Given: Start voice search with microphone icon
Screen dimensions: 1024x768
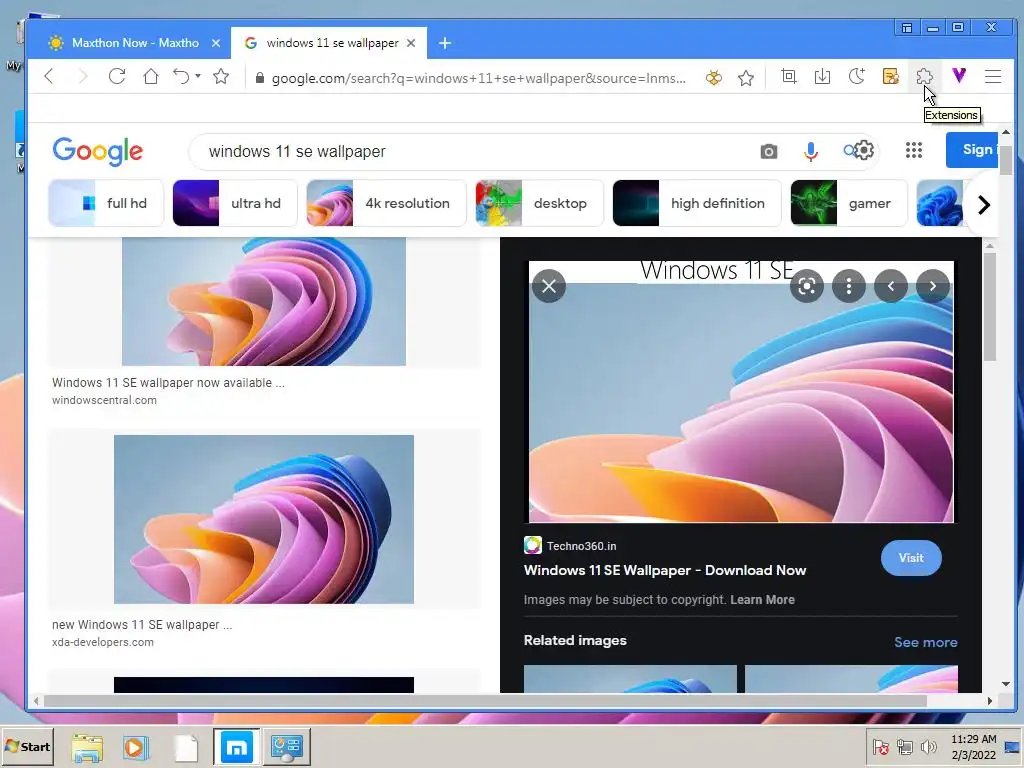Looking at the screenshot, I should click(x=810, y=152).
